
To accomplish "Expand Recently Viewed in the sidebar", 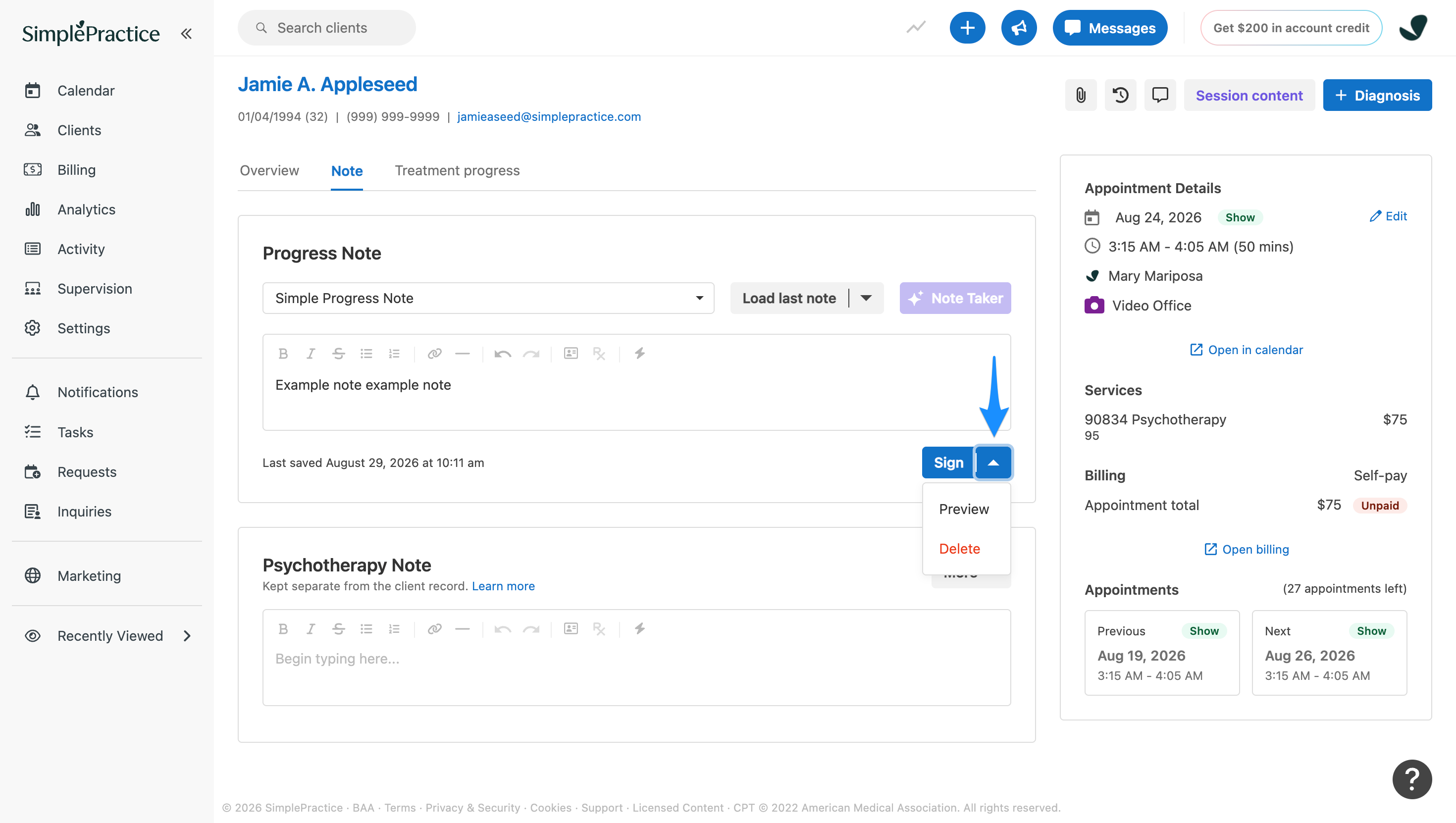I will click(187, 636).
